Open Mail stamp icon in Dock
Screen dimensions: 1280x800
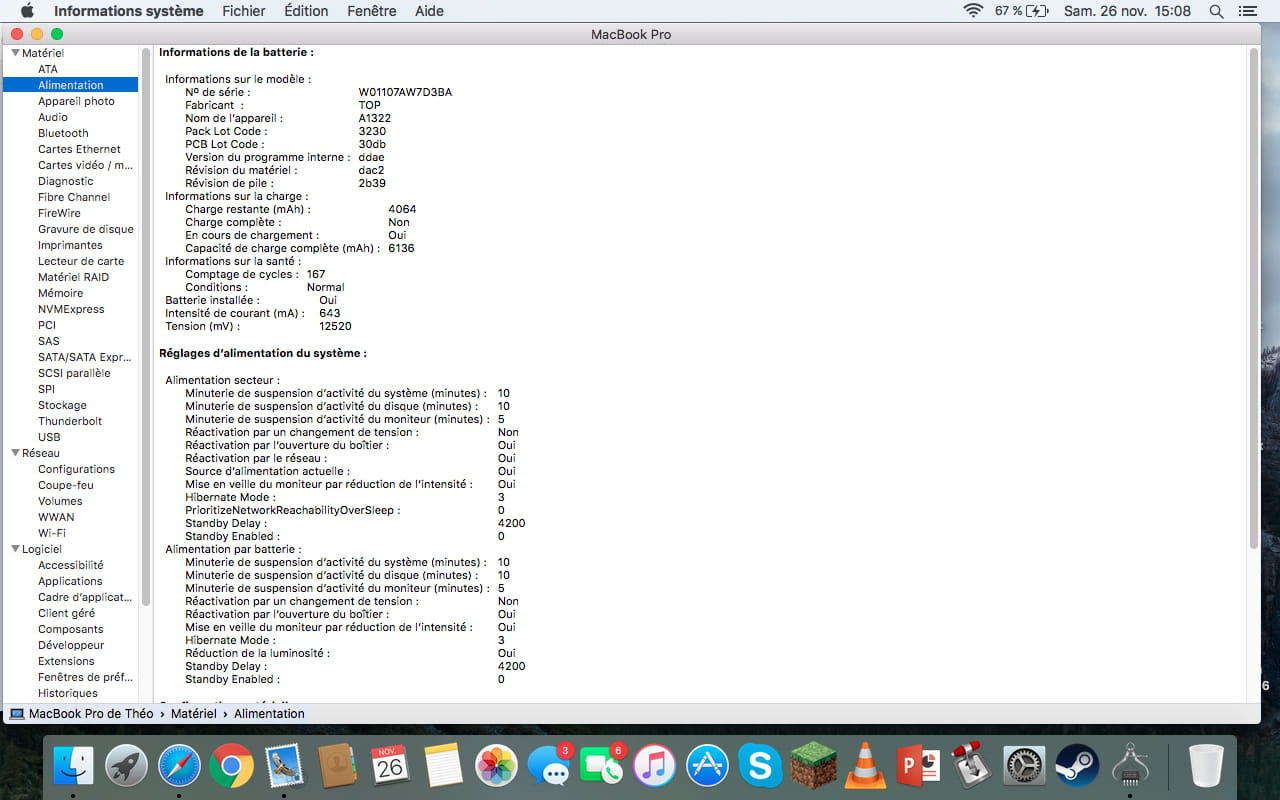point(284,766)
